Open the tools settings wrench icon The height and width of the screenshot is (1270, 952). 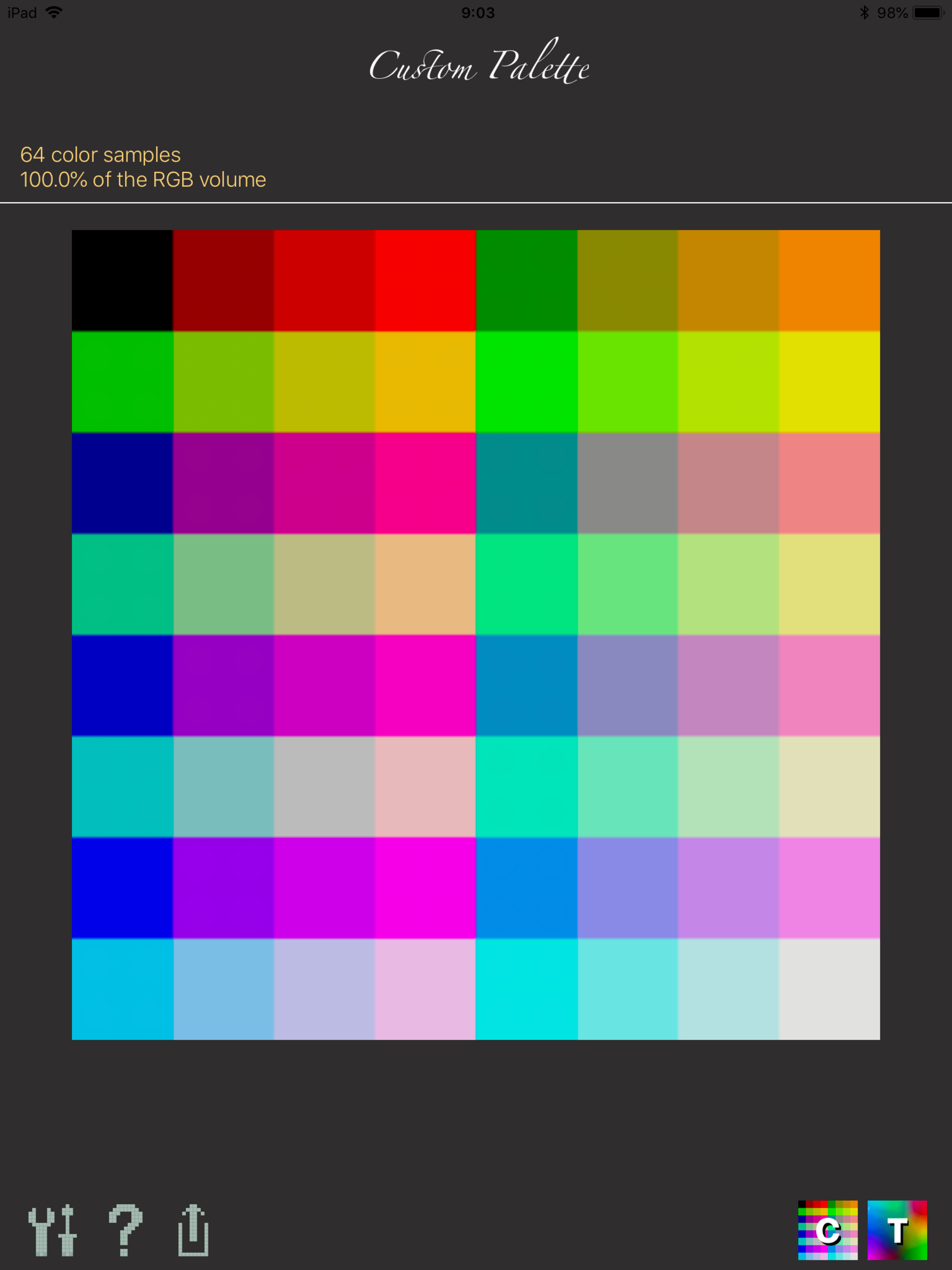tap(52, 1230)
